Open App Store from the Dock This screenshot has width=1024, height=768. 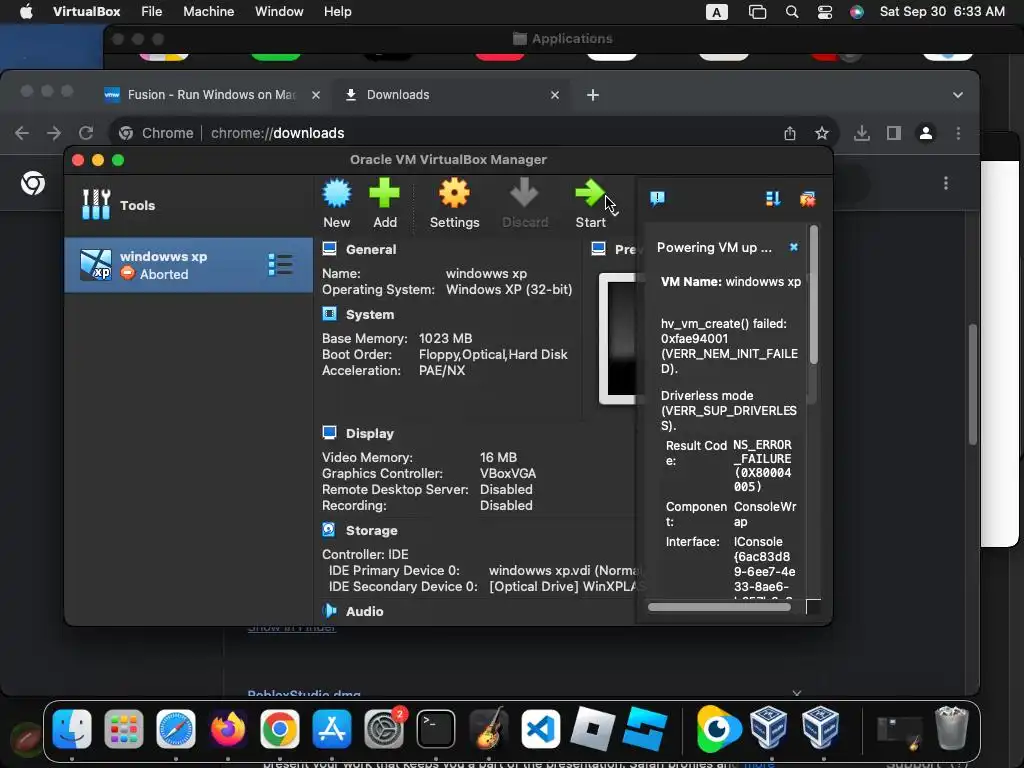pyautogui.click(x=332, y=729)
